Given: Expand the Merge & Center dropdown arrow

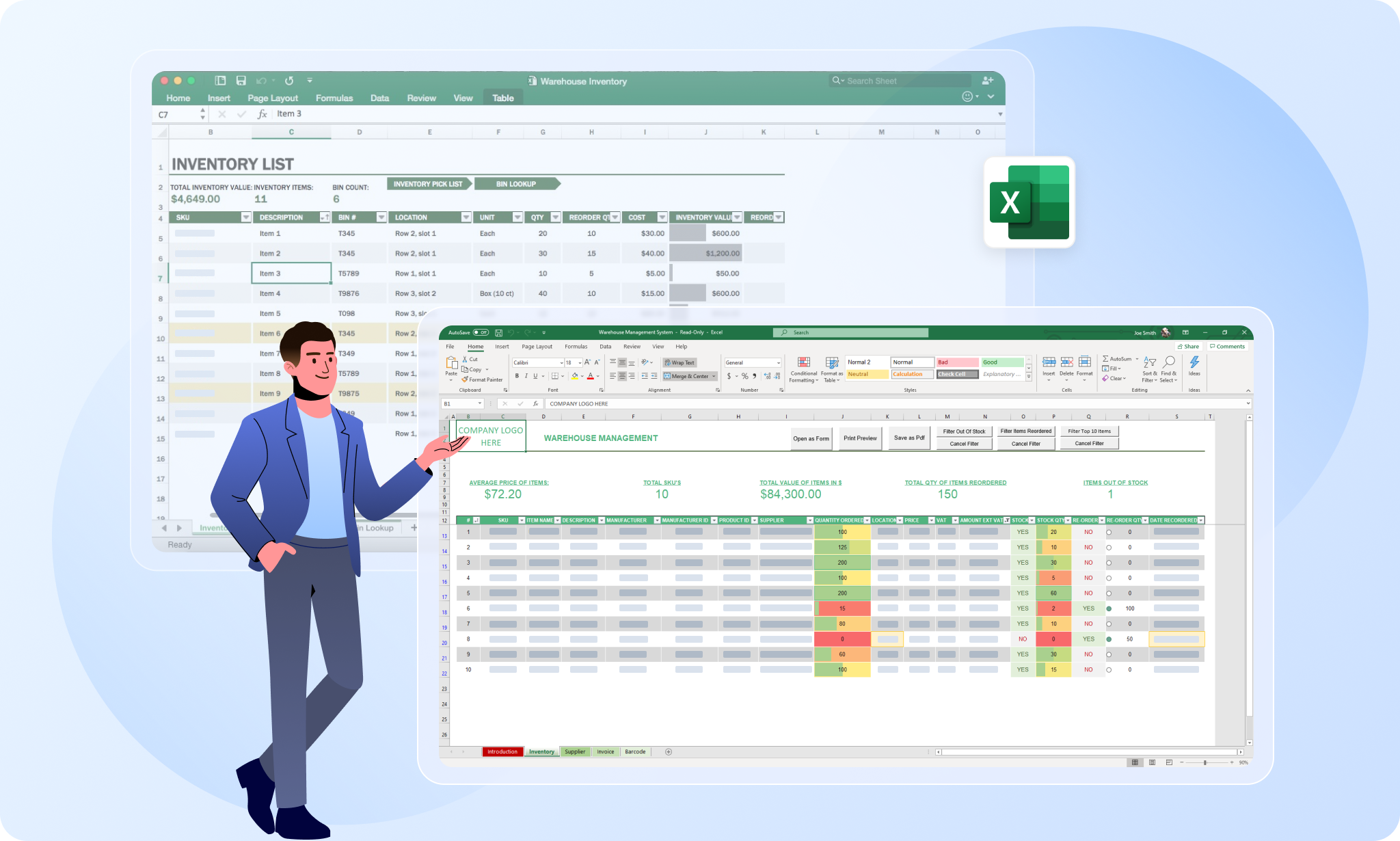Looking at the screenshot, I should click(x=714, y=376).
